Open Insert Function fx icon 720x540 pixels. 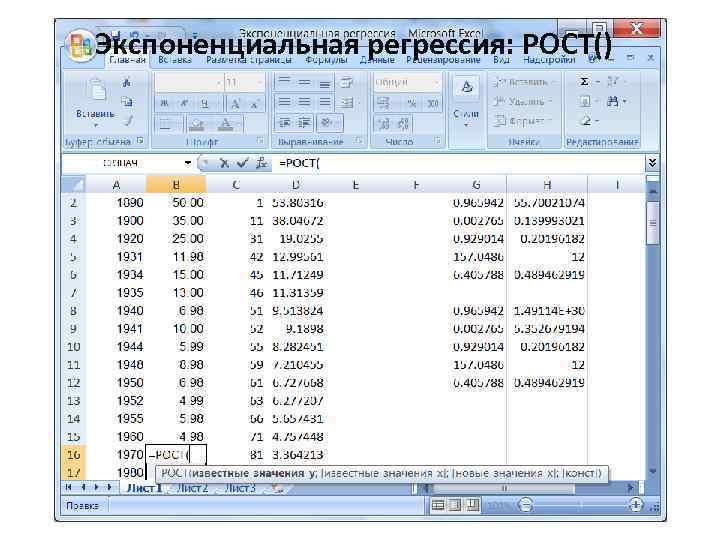pyautogui.click(x=262, y=163)
